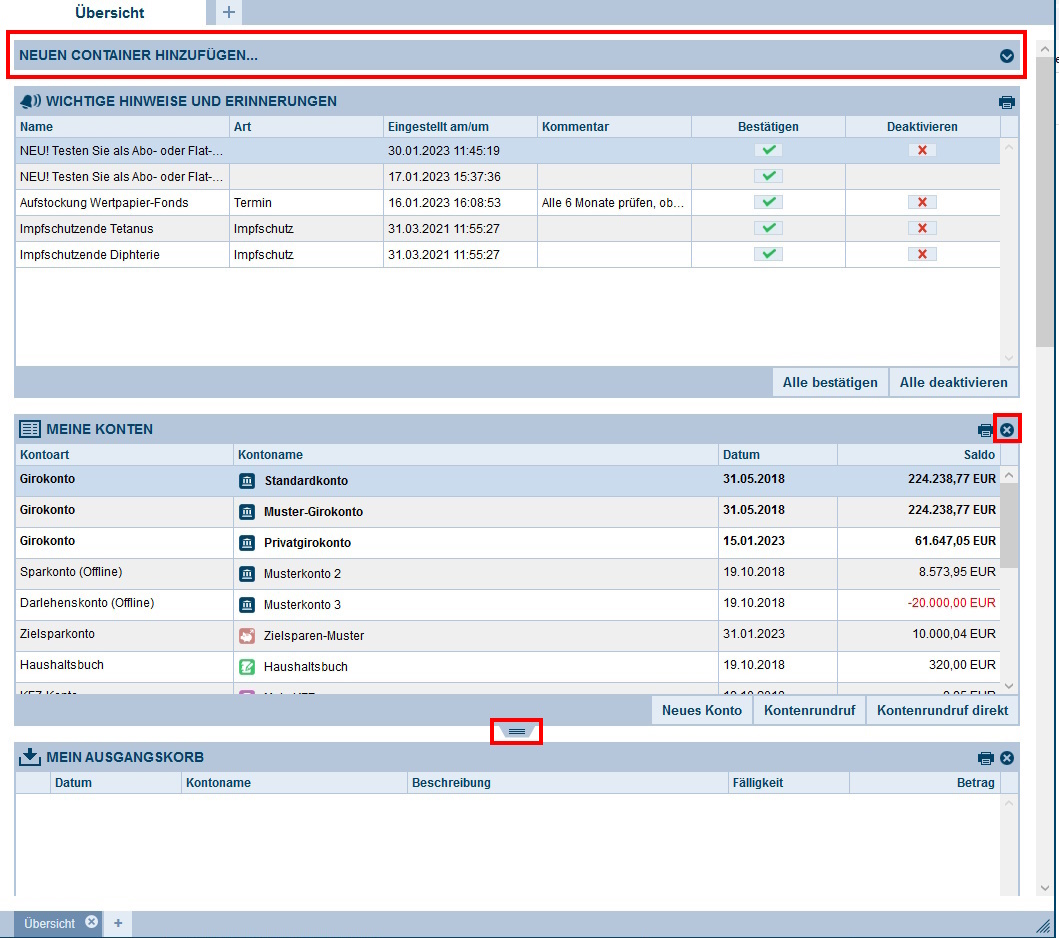The height and width of the screenshot is (938, 1059).
Task: Click the list icon in the Meine Konten header
Action: 30,429
